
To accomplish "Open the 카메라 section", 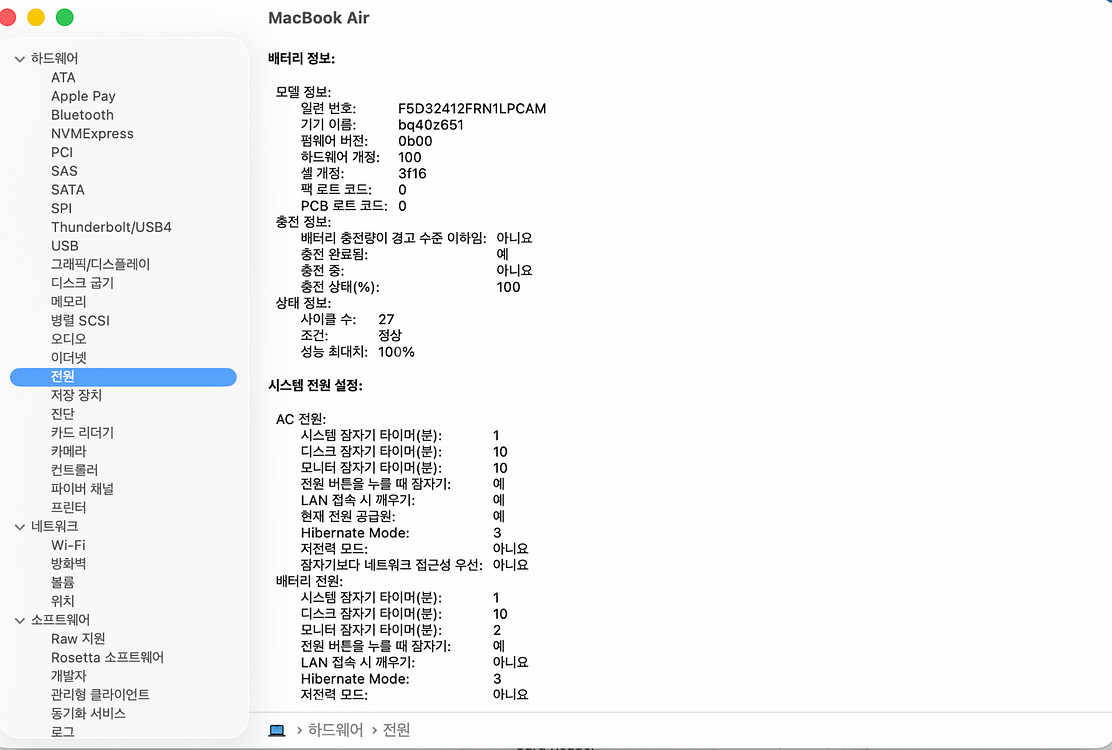I will pos(70,450).
